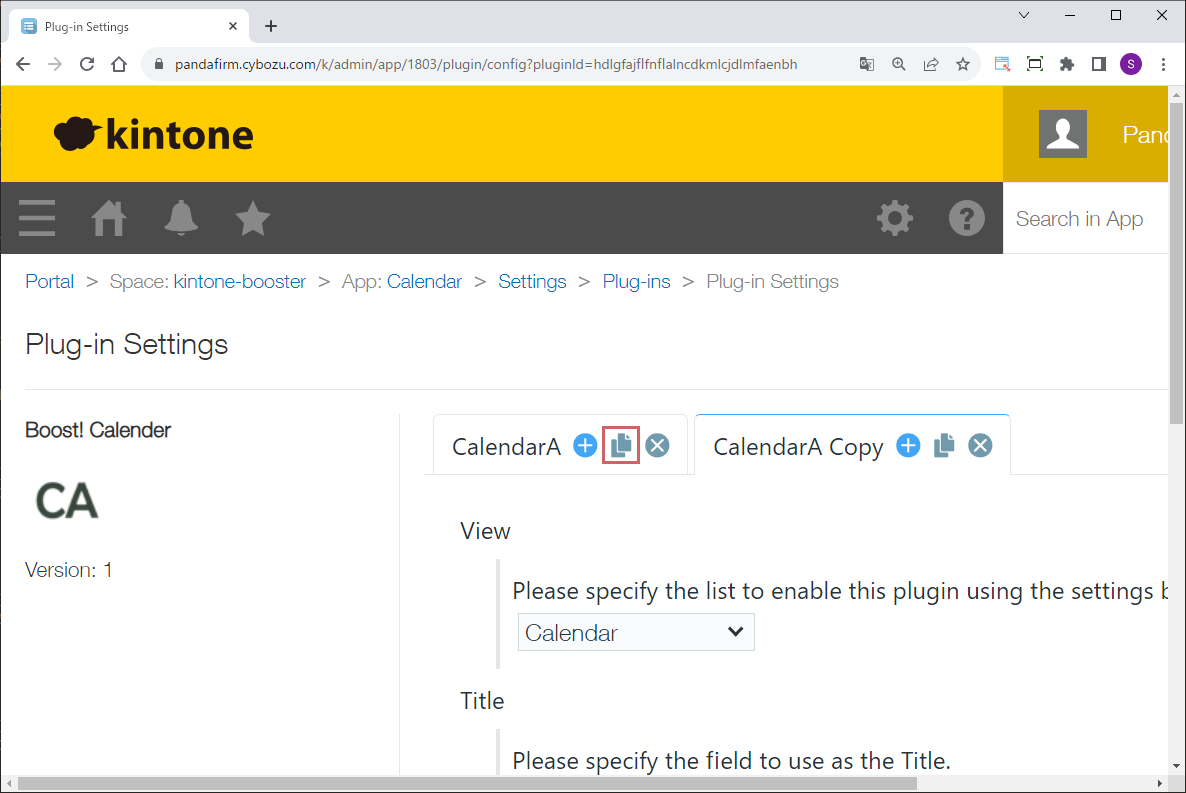
Task: Go to the kintone home icon
Action: click(x=109, y=218)
